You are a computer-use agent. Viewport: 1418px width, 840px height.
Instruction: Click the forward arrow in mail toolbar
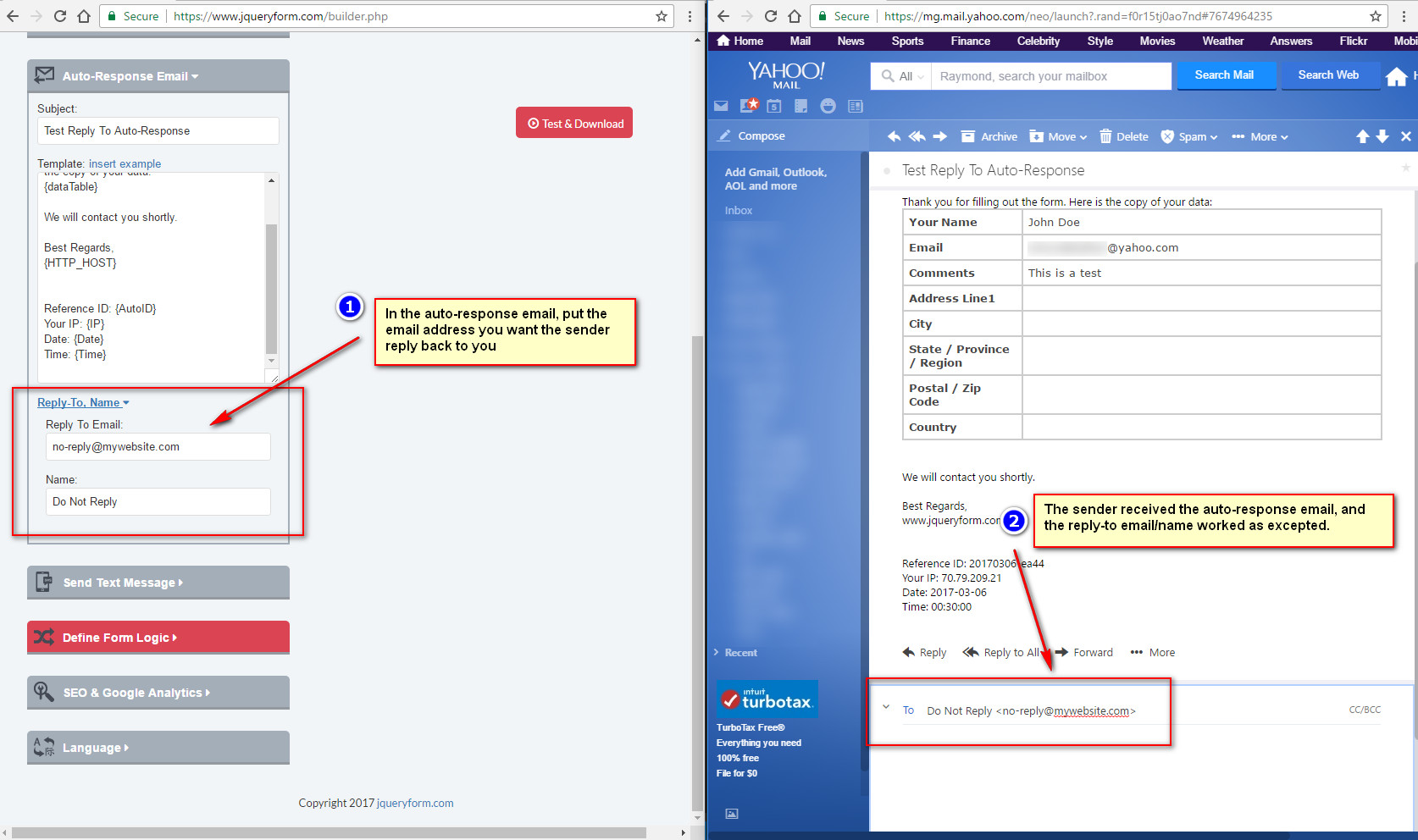pyautogui.click(x=940, y=136)
